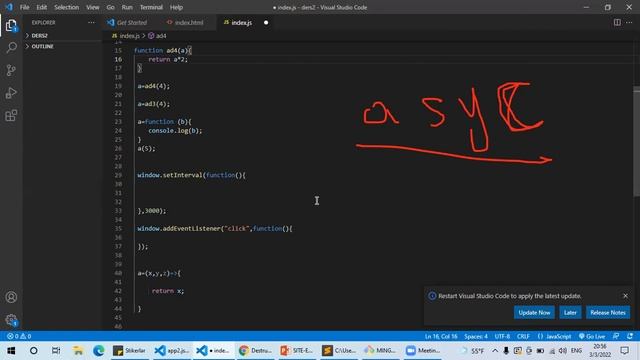This screenshot has width=640, height=360.
Task: Click on return x; code line
Action: 168,291
